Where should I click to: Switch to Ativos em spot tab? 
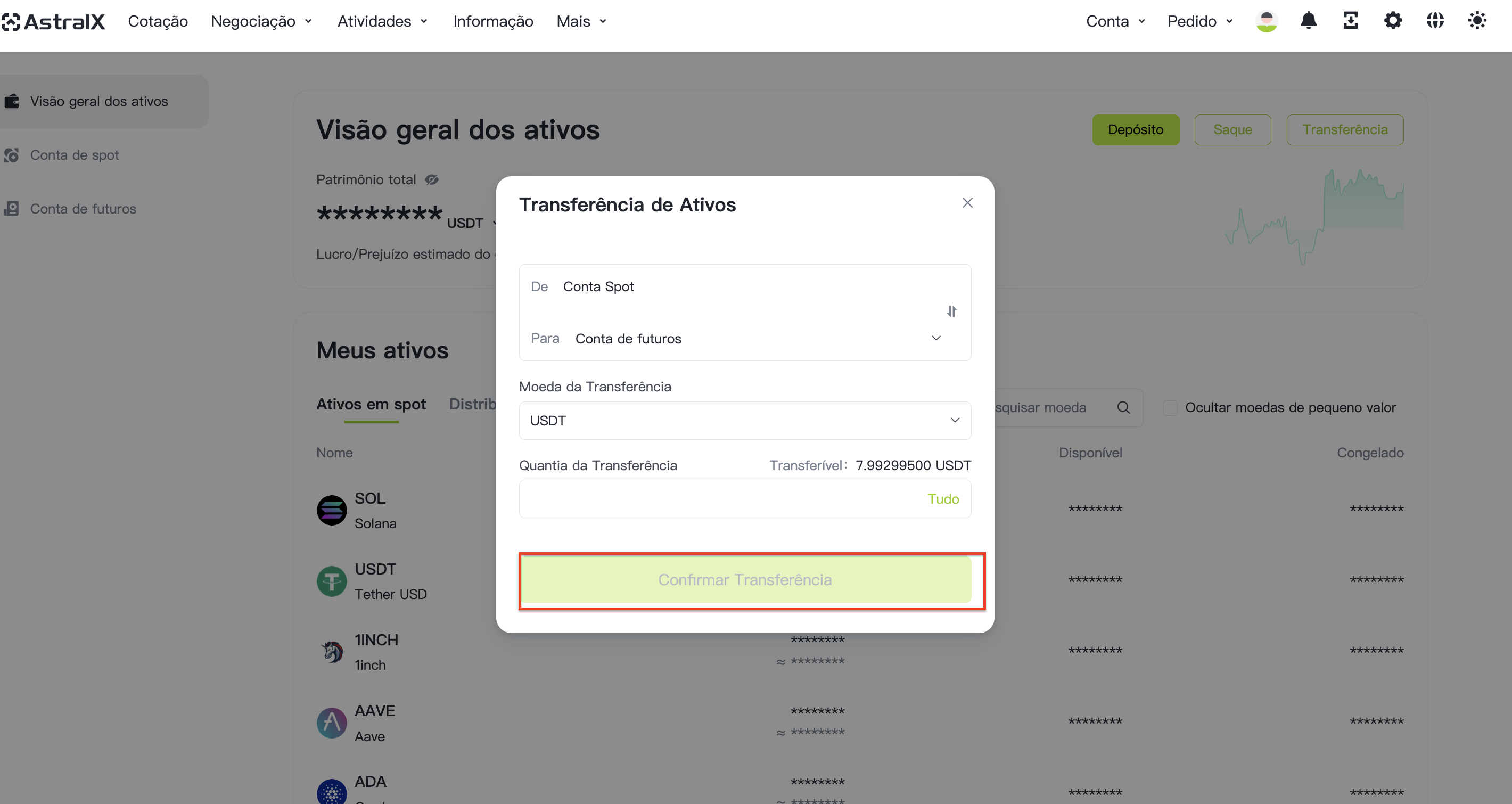coord(371,404)
